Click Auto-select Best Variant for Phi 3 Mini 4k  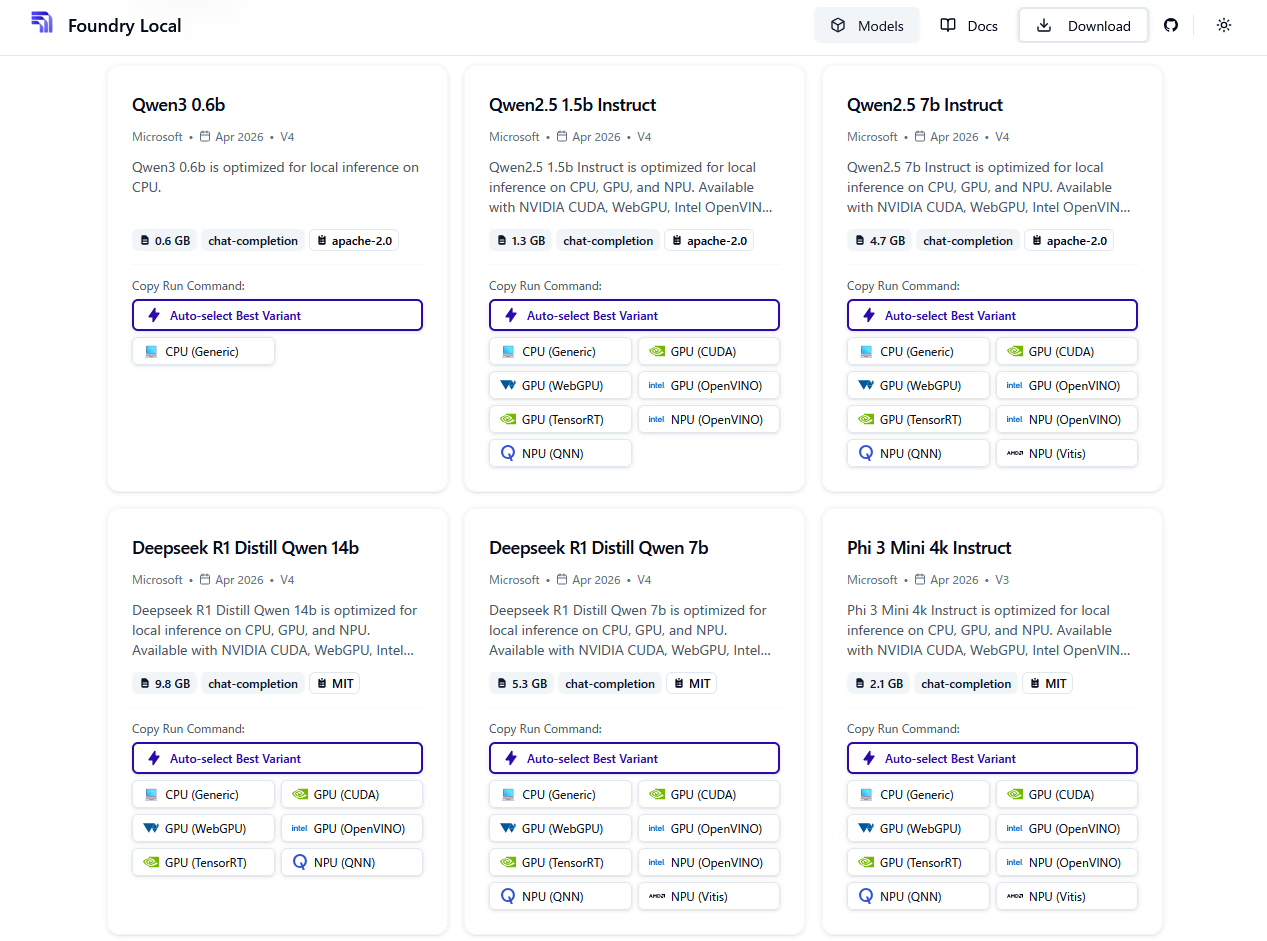pos(992,758)
